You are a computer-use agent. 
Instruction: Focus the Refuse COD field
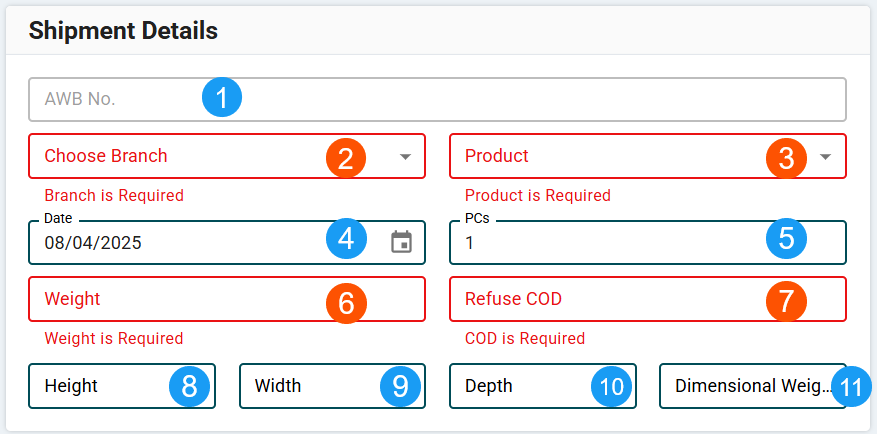(x=600, y=300)
